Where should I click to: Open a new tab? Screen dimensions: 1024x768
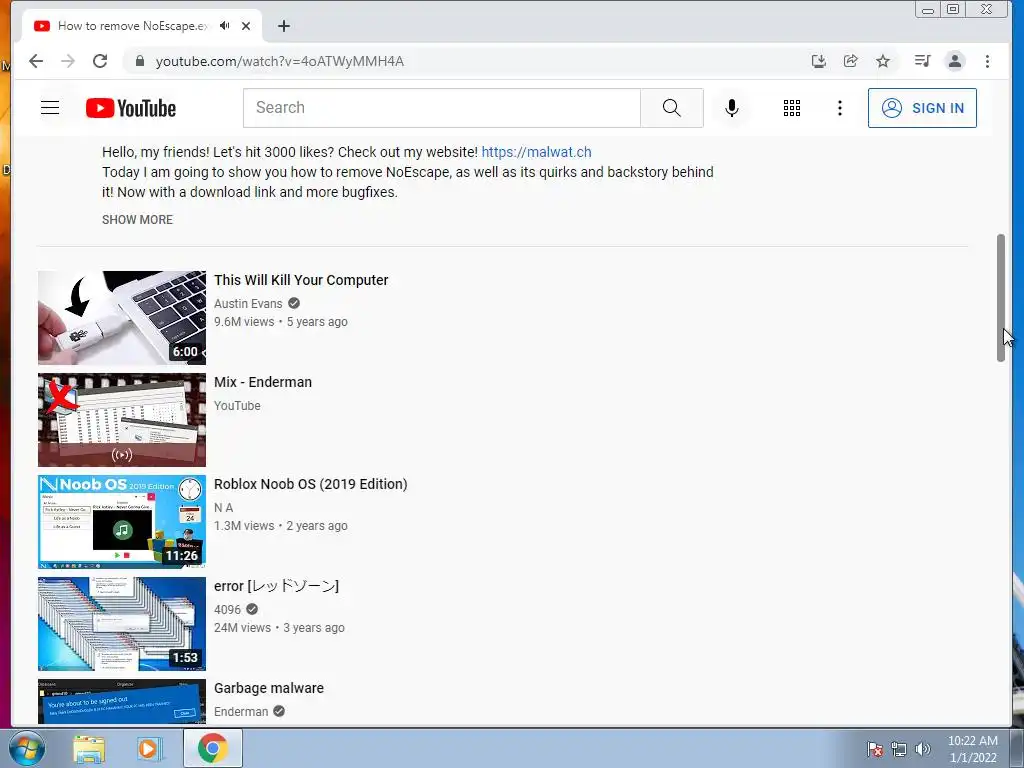click(283, 26)
